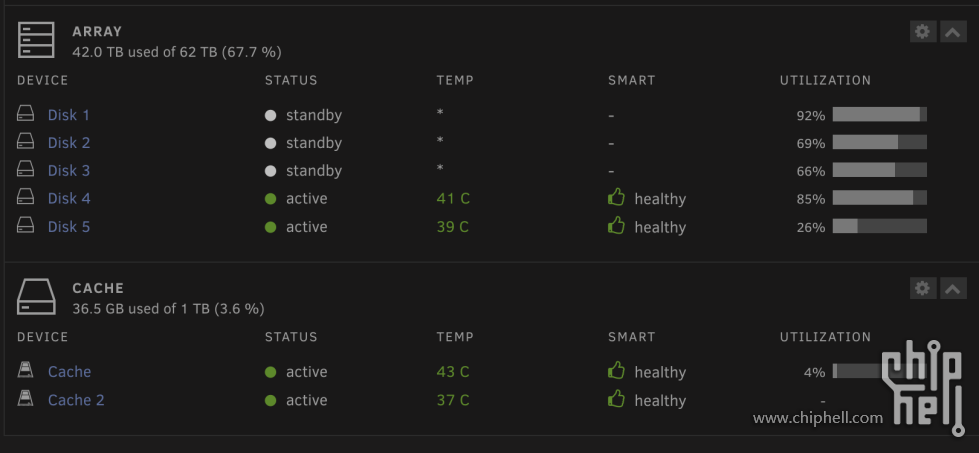Image resolution: width=979 pixels, height=453 pixels.
Task: Open the Cache 2 device link
Action: (76, 400)
